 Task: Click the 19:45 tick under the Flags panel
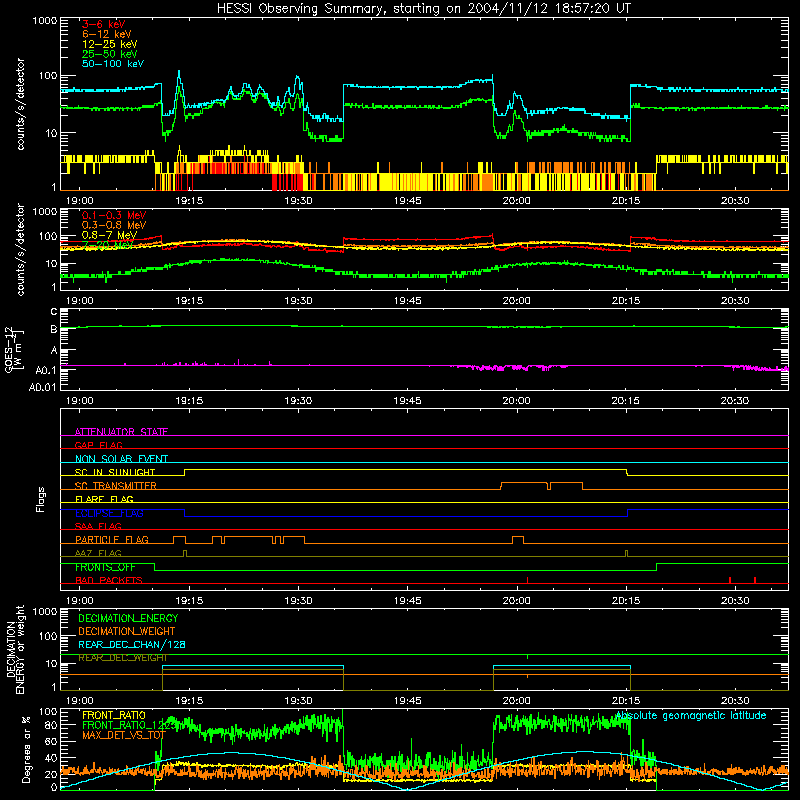click(407, 601)
